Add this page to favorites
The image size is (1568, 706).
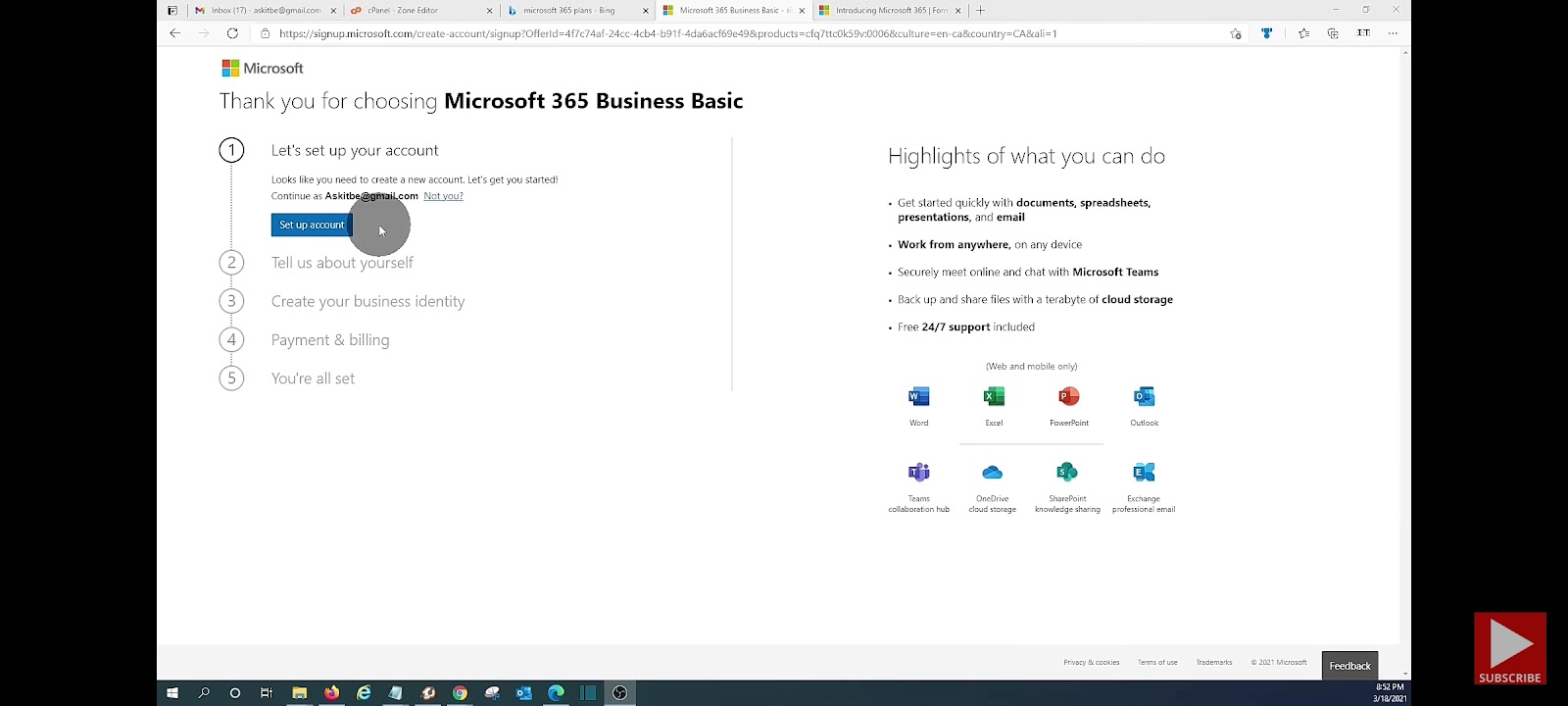tap(1236, 33)
